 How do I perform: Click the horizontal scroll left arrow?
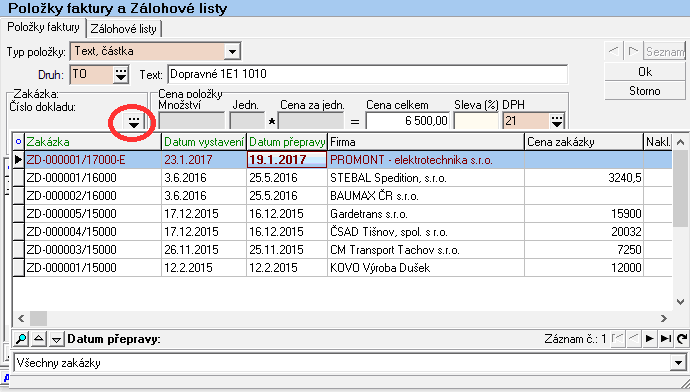[21, 318]
